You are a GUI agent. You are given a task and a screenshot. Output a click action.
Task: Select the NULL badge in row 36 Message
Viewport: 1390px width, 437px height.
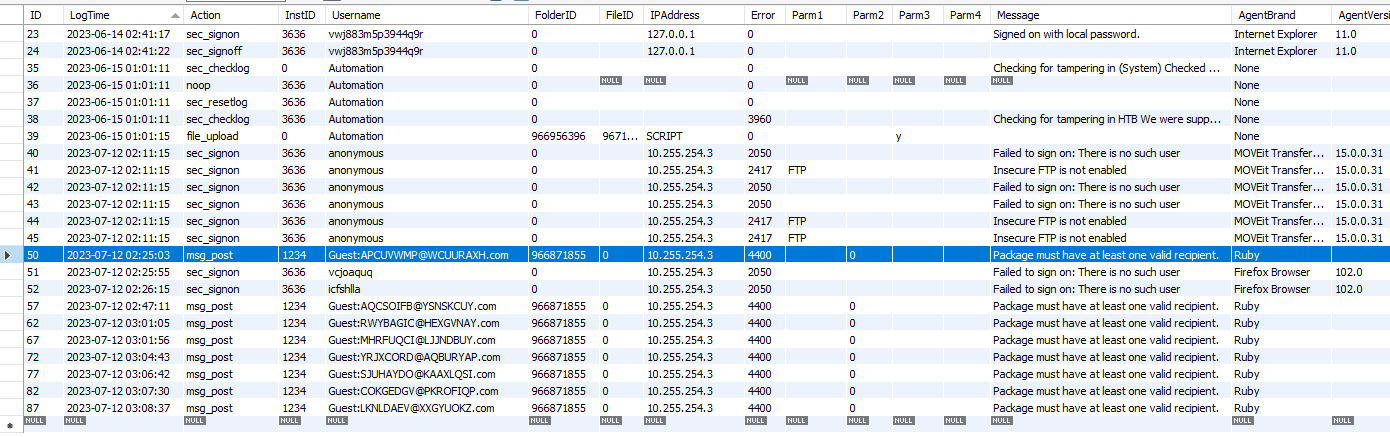point(1003,81)
